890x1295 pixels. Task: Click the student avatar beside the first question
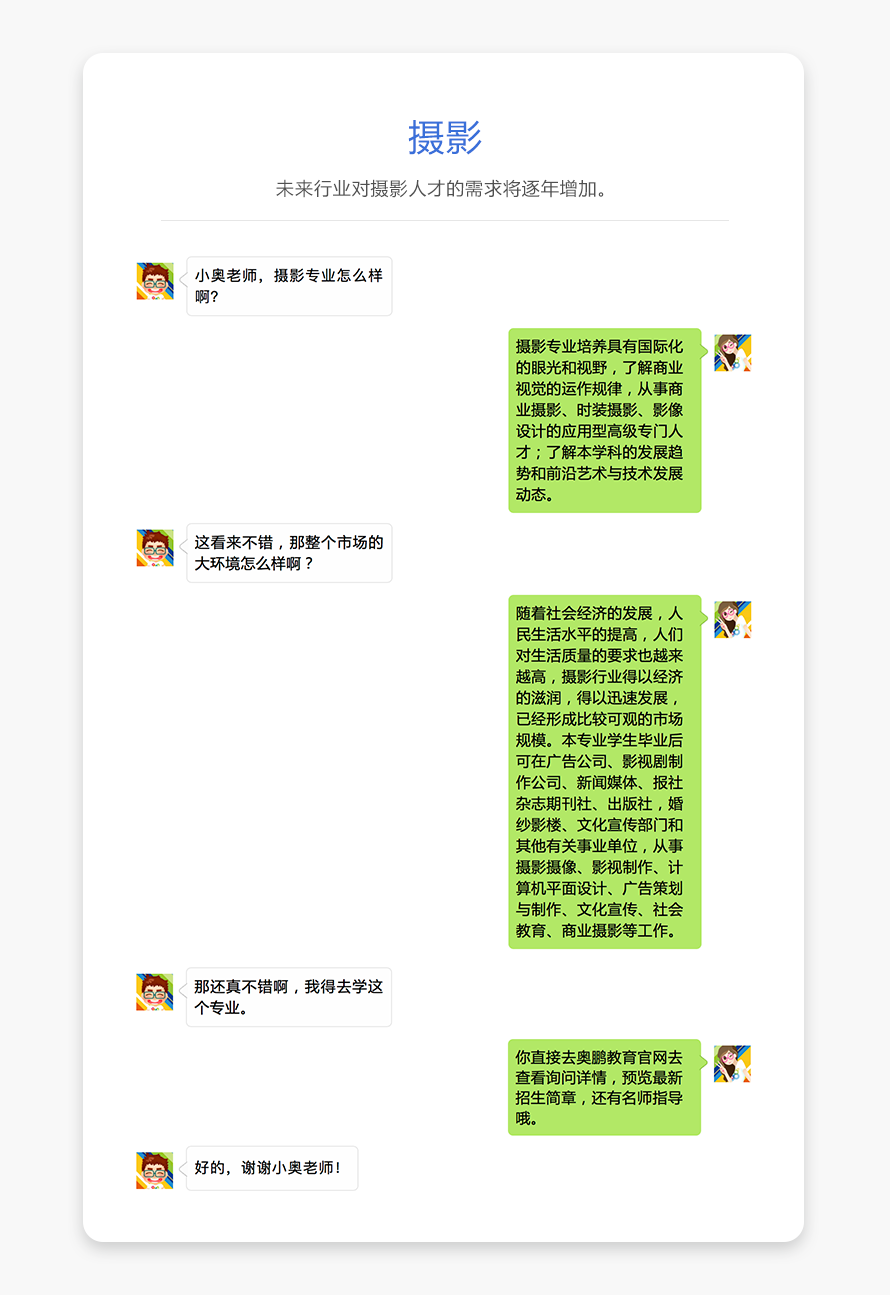click(155, 281)
